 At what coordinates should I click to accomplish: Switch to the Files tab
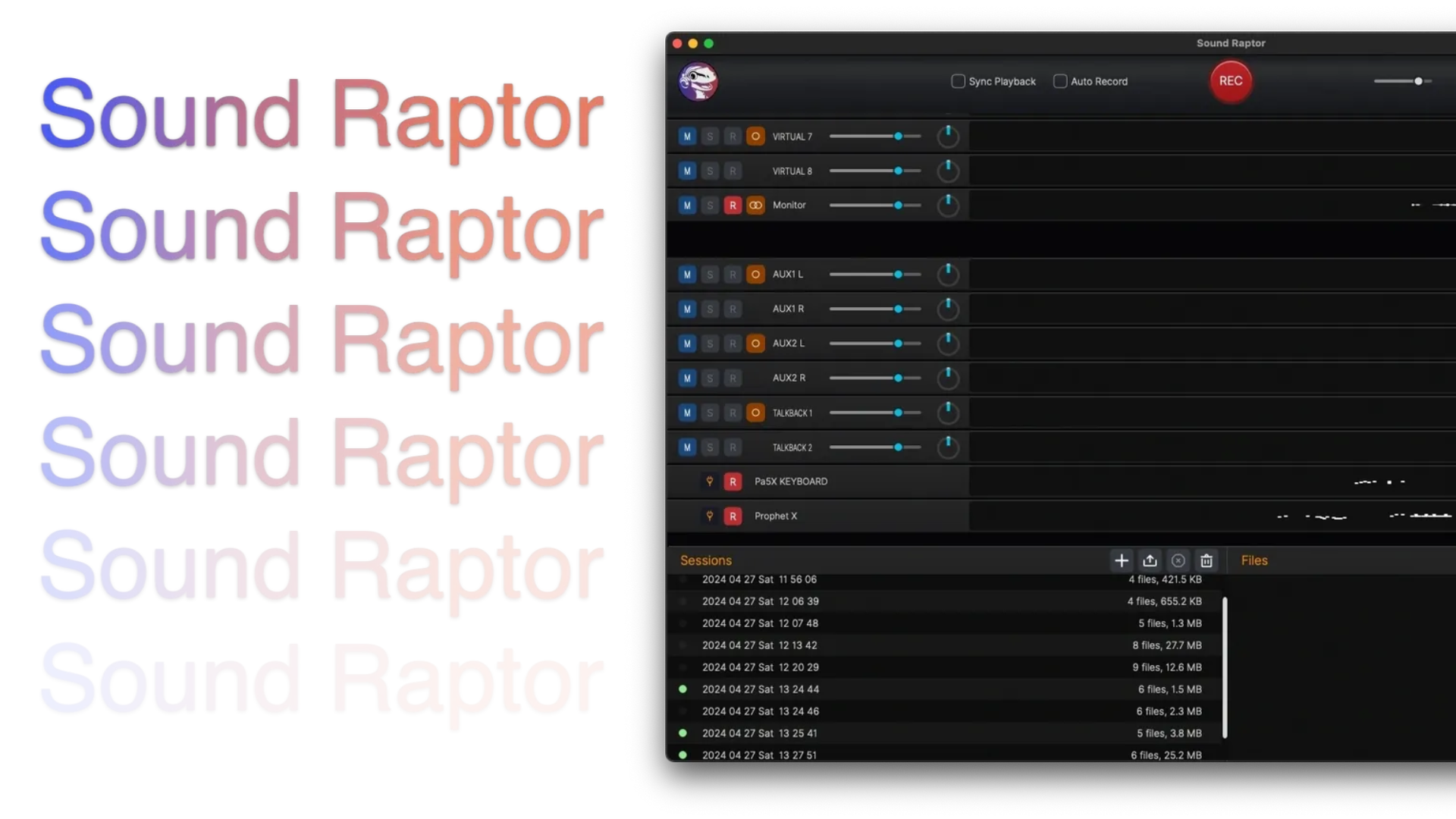1254,560
